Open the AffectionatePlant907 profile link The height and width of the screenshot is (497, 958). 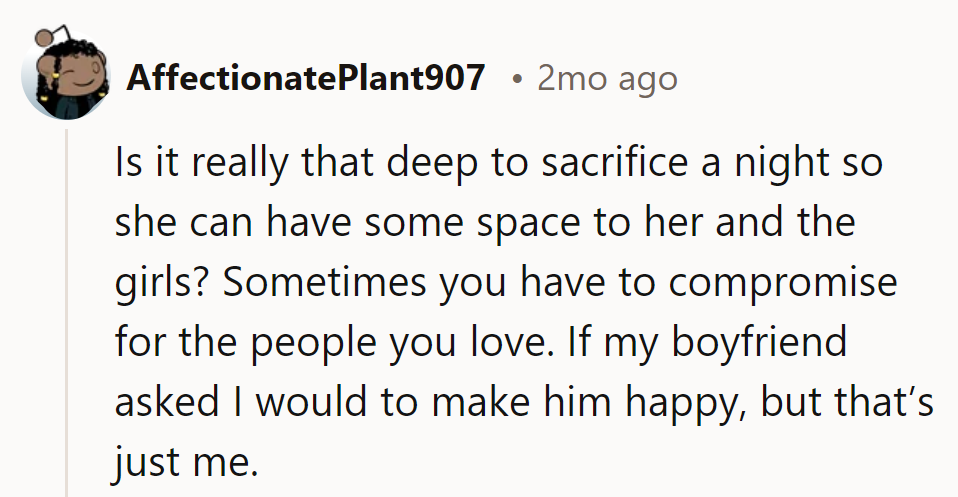(x=306, y=78)
